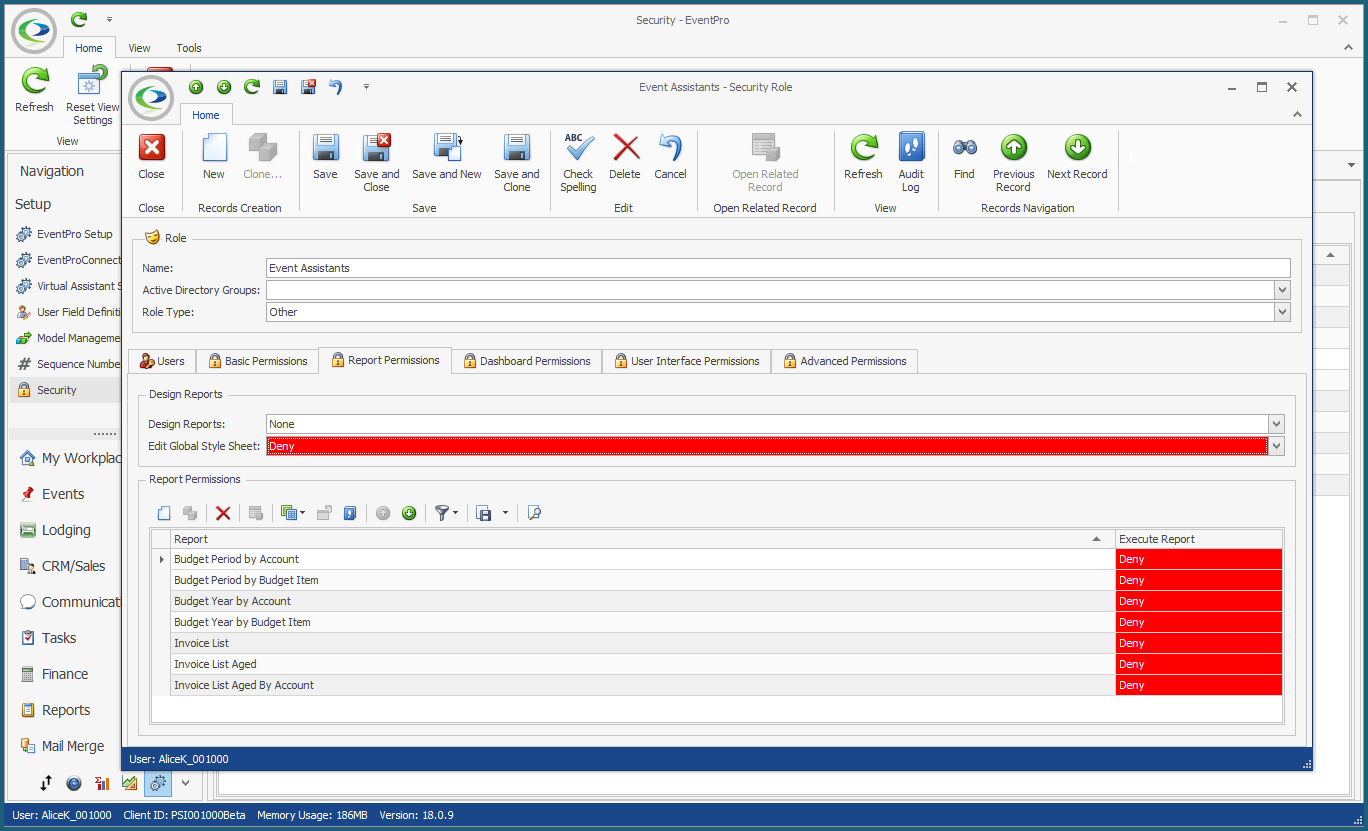
Task: Open quick access toolbar customize arrow in role window
Action: click(x=366, y=87)
